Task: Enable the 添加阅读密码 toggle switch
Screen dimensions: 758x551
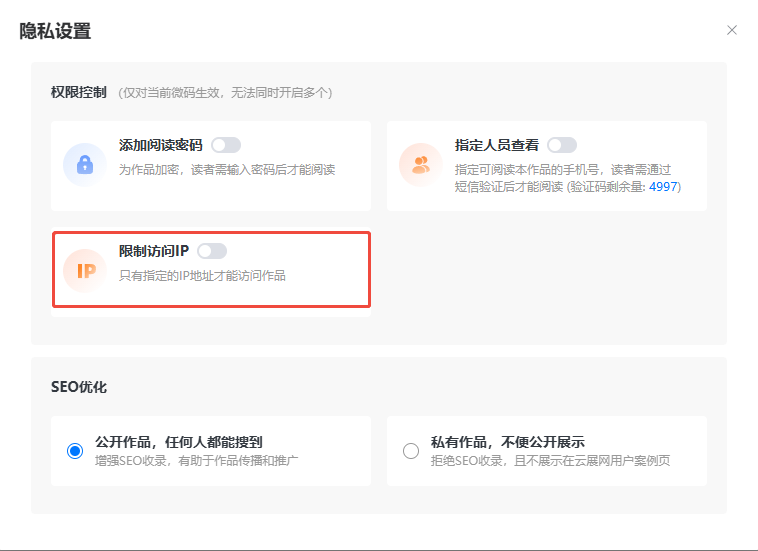Action: click(226, 145)
